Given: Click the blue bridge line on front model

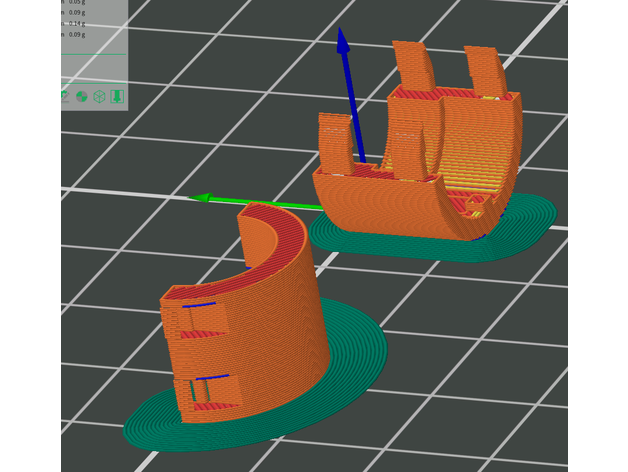Looking at the screenshot, I should pos(199,304).
